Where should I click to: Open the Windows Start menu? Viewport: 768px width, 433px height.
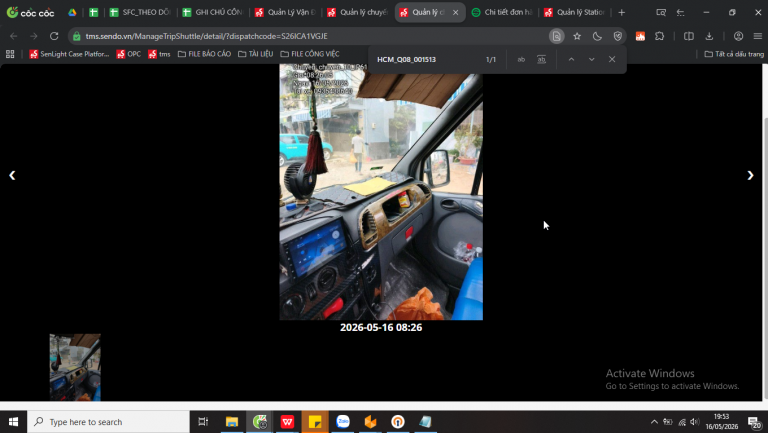[x=13, y=422]
